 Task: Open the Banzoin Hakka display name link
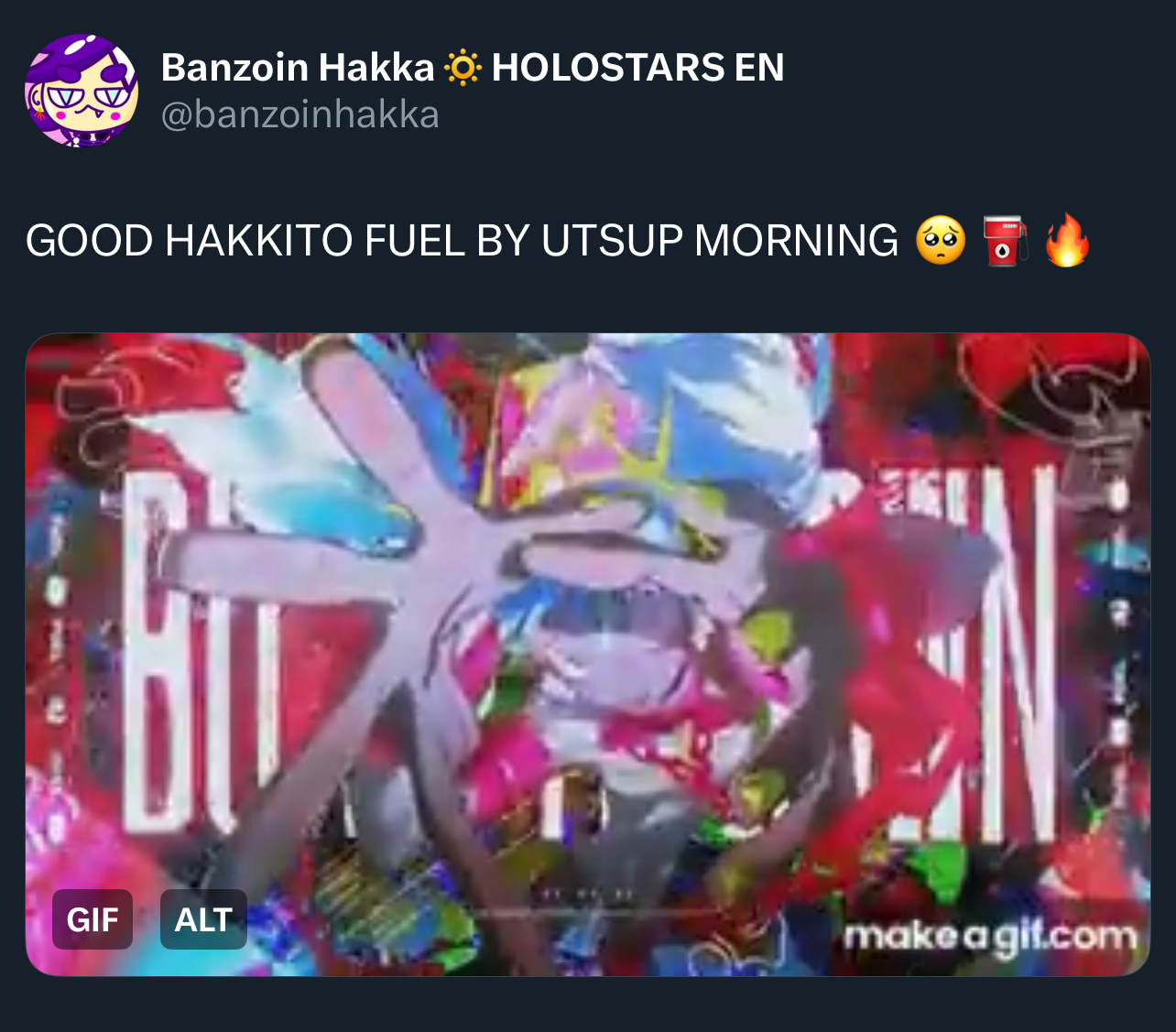pyautogui.click(x=298, y=68)
